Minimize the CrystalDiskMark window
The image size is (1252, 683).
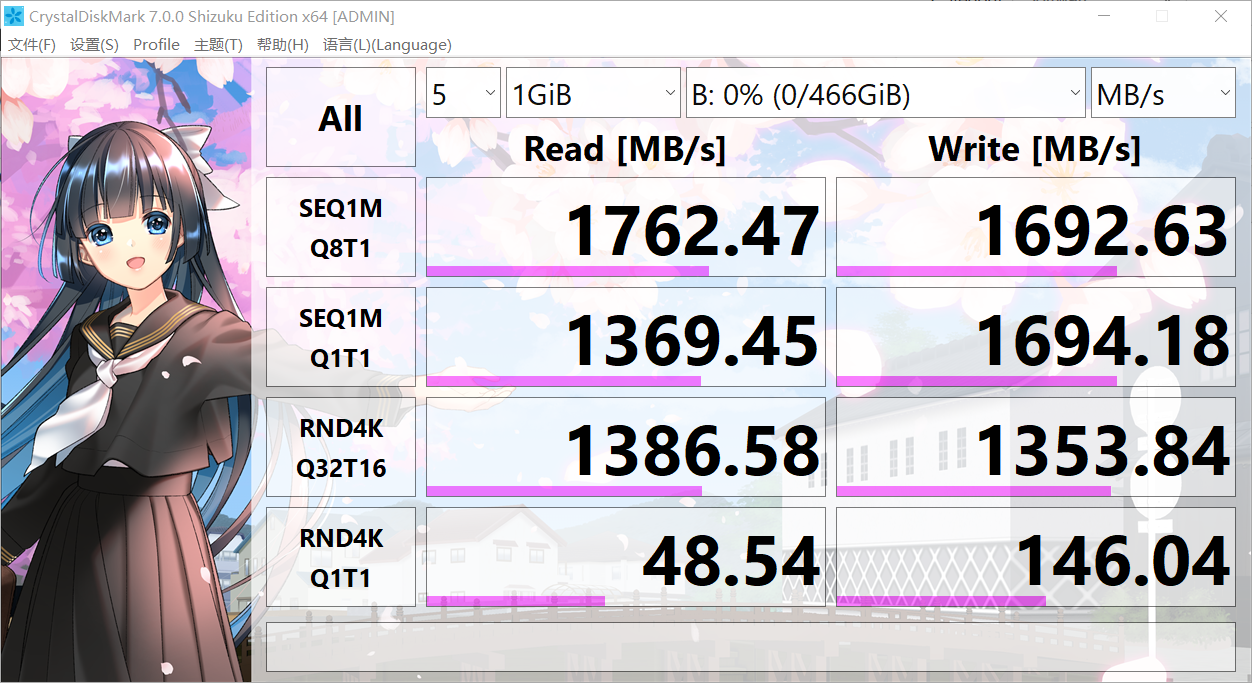click(x=1104, y=16)
